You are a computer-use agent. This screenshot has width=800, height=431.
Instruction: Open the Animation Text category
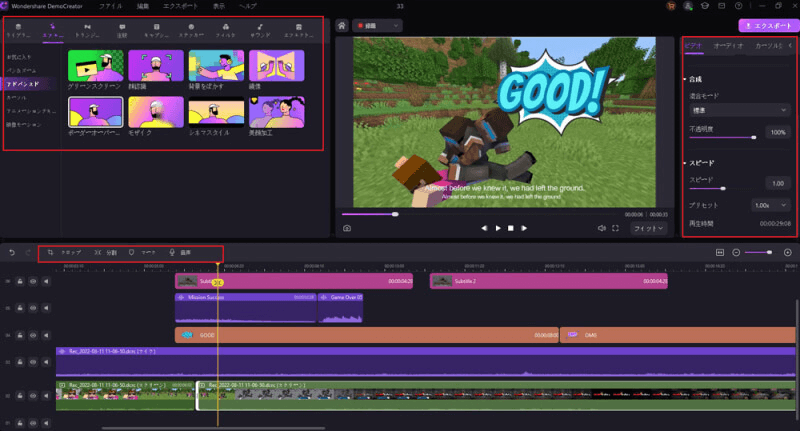(x=31, y=111)
